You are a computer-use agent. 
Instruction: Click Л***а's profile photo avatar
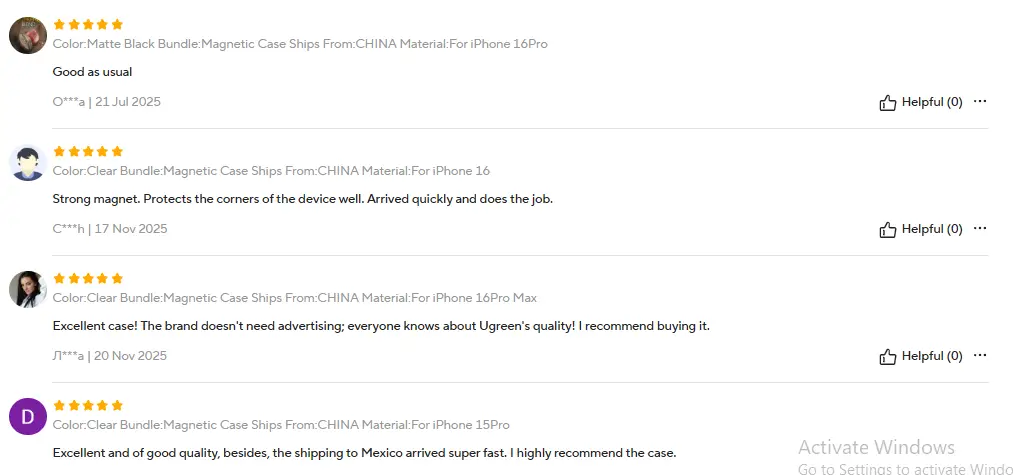28,290
